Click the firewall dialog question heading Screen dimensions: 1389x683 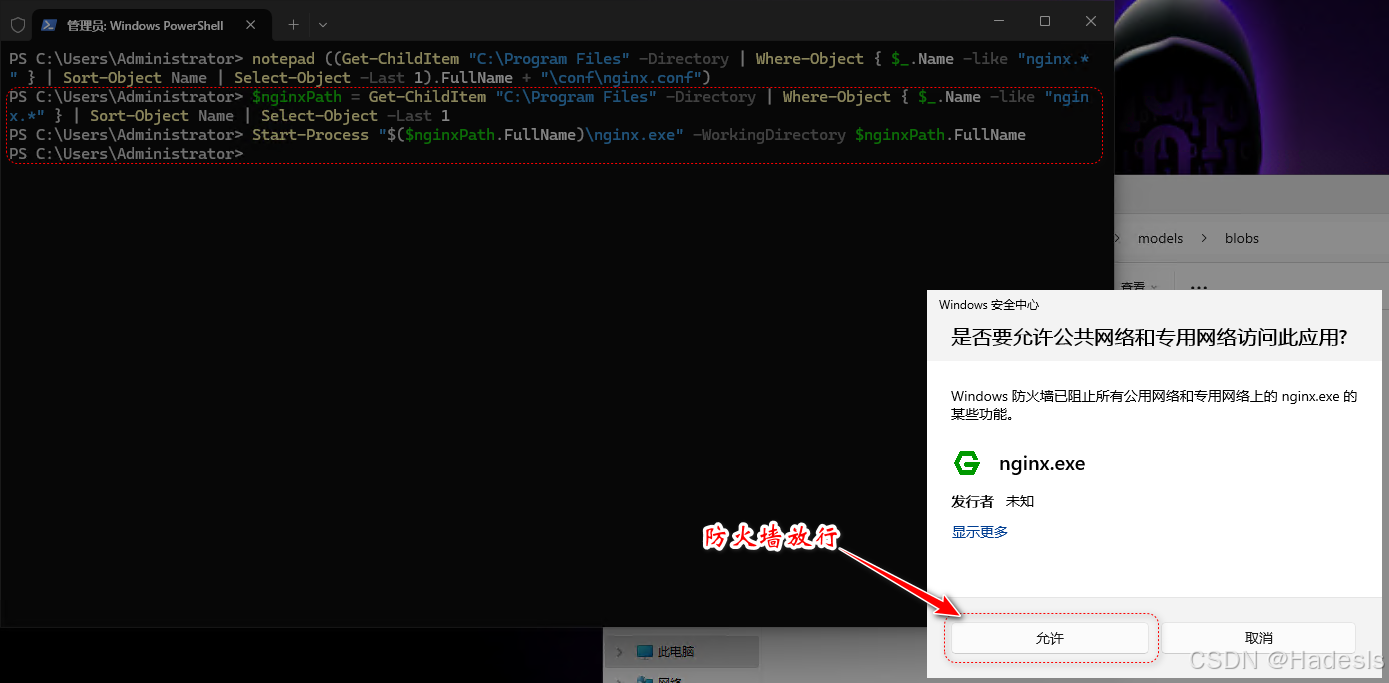click(x=1149, y=338)
